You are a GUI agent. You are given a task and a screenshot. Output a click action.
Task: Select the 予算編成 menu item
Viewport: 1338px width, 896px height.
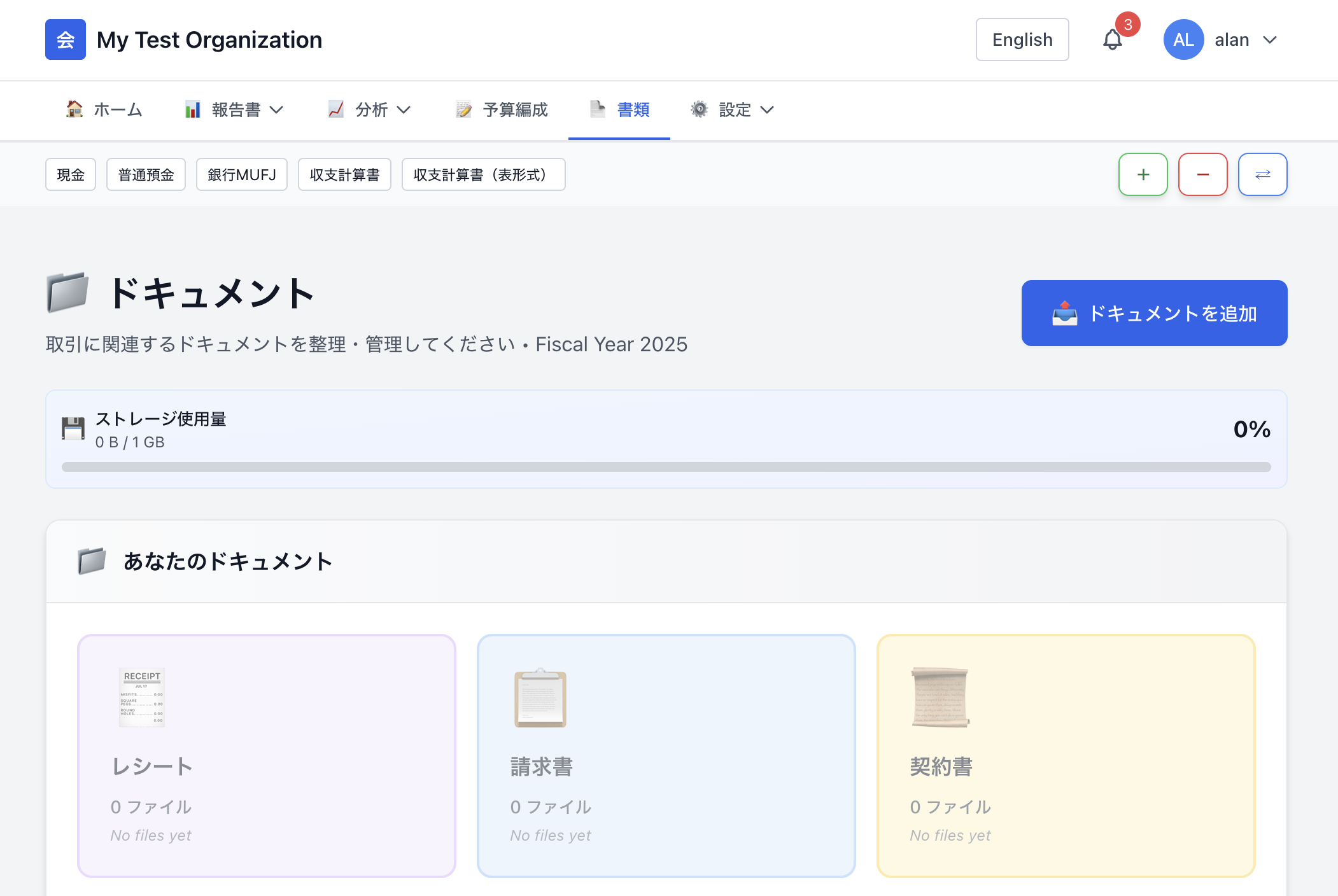coord(502,109)
